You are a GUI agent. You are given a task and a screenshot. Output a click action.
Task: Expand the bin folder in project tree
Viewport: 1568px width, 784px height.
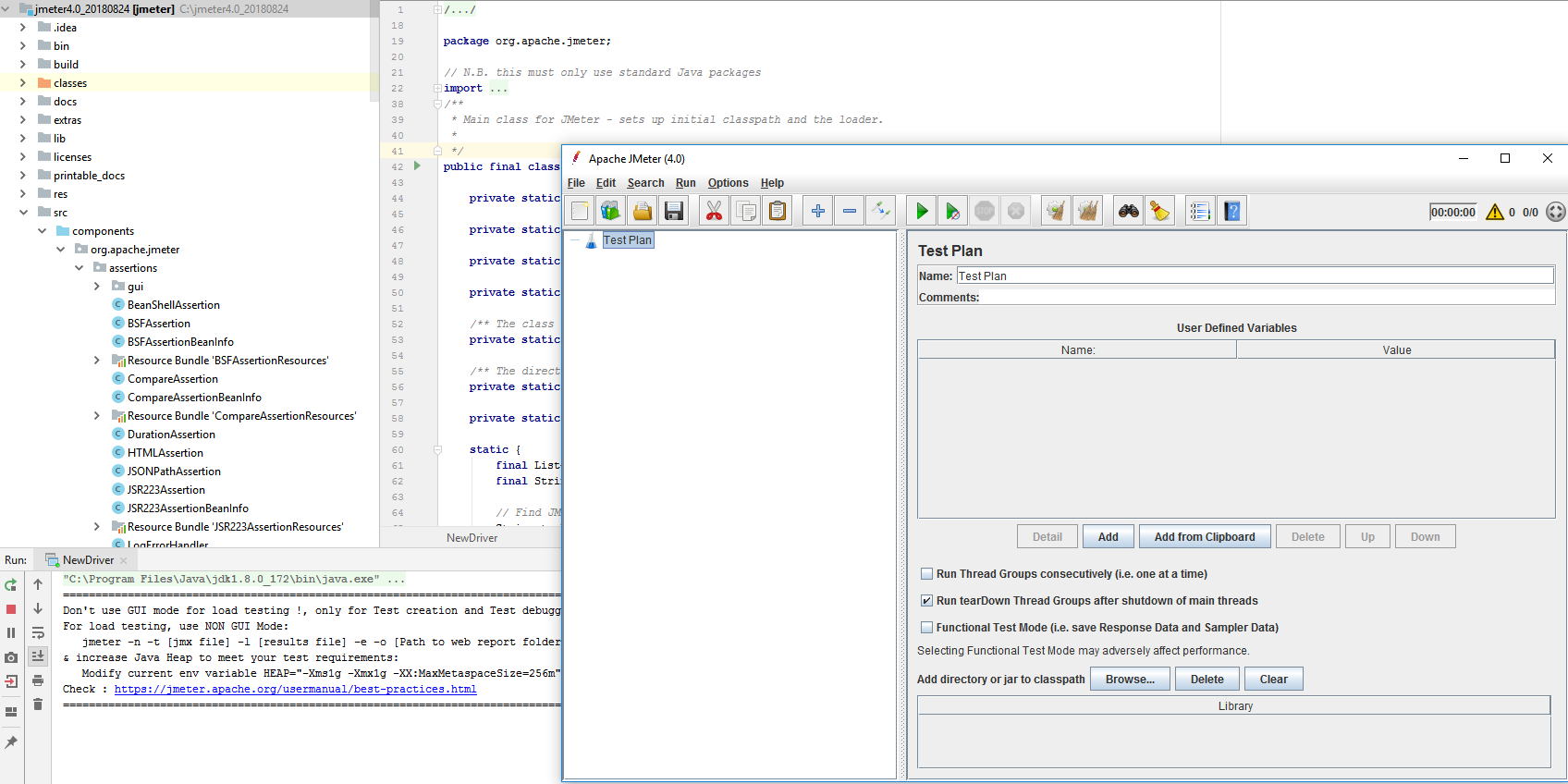click(x=23, y=46)
